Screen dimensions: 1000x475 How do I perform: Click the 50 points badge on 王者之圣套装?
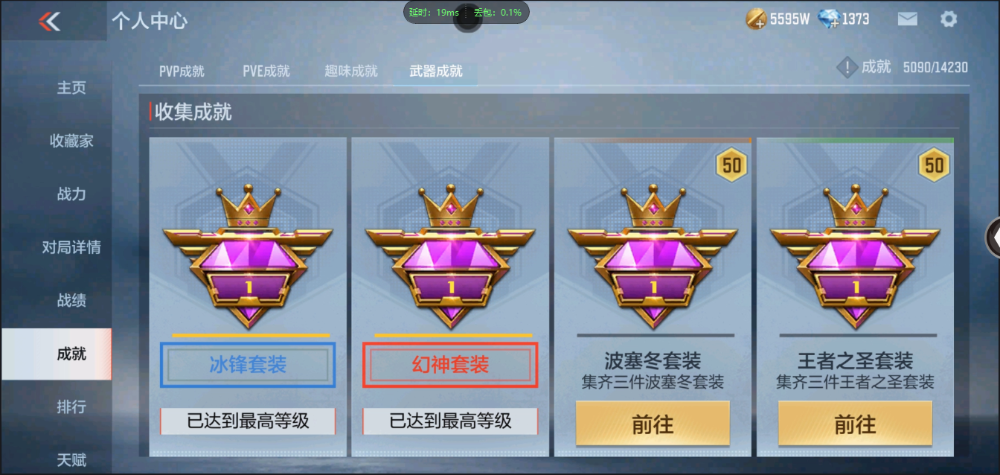click(x=934, y=165)
